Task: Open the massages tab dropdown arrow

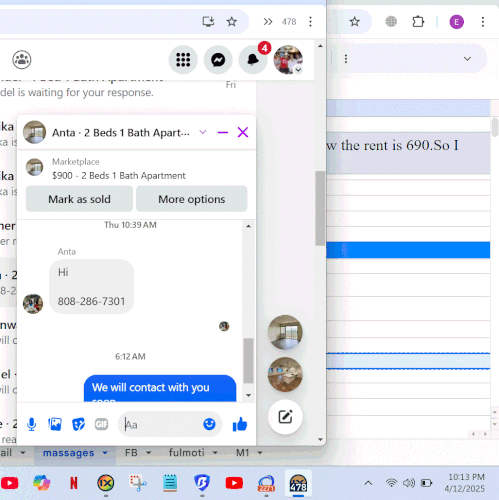Action: coord(105,453)
